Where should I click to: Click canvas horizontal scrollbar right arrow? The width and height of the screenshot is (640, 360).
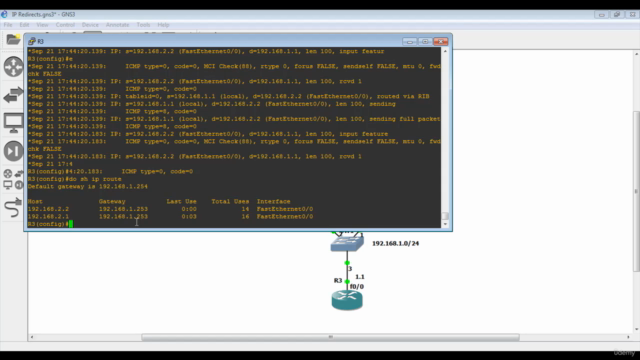point(628,337)
